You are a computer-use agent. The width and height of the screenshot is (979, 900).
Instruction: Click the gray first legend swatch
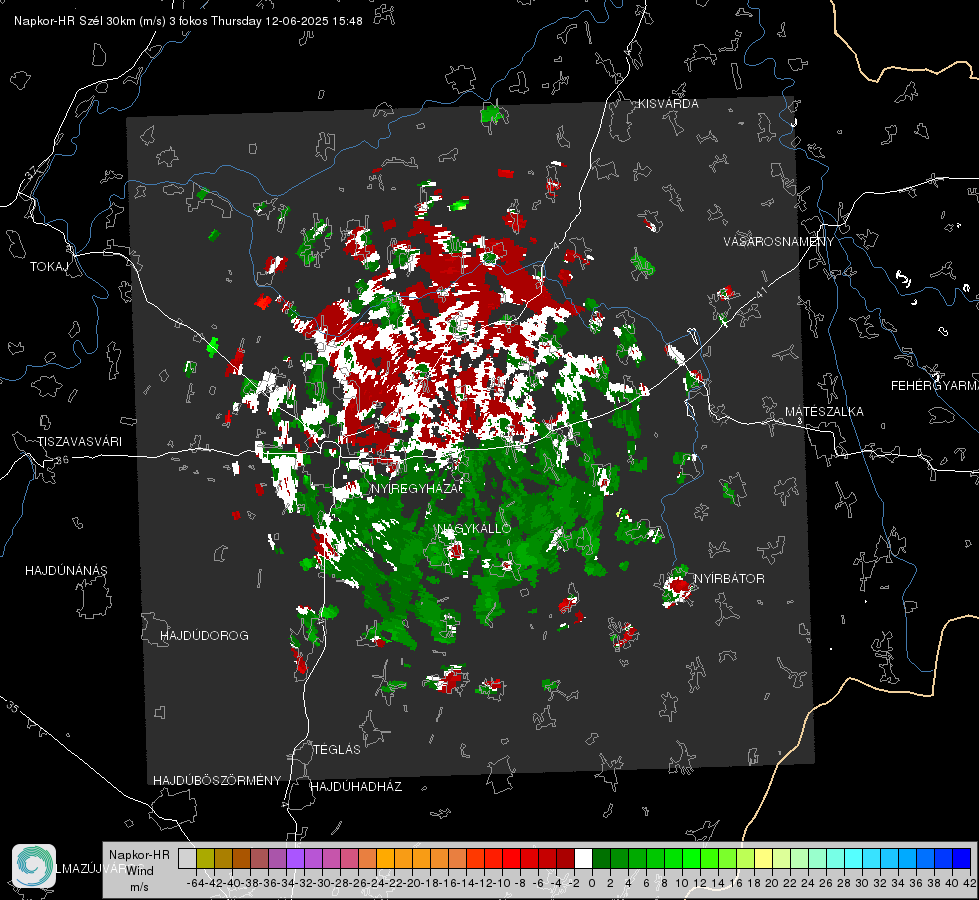(x=187, y=858)
